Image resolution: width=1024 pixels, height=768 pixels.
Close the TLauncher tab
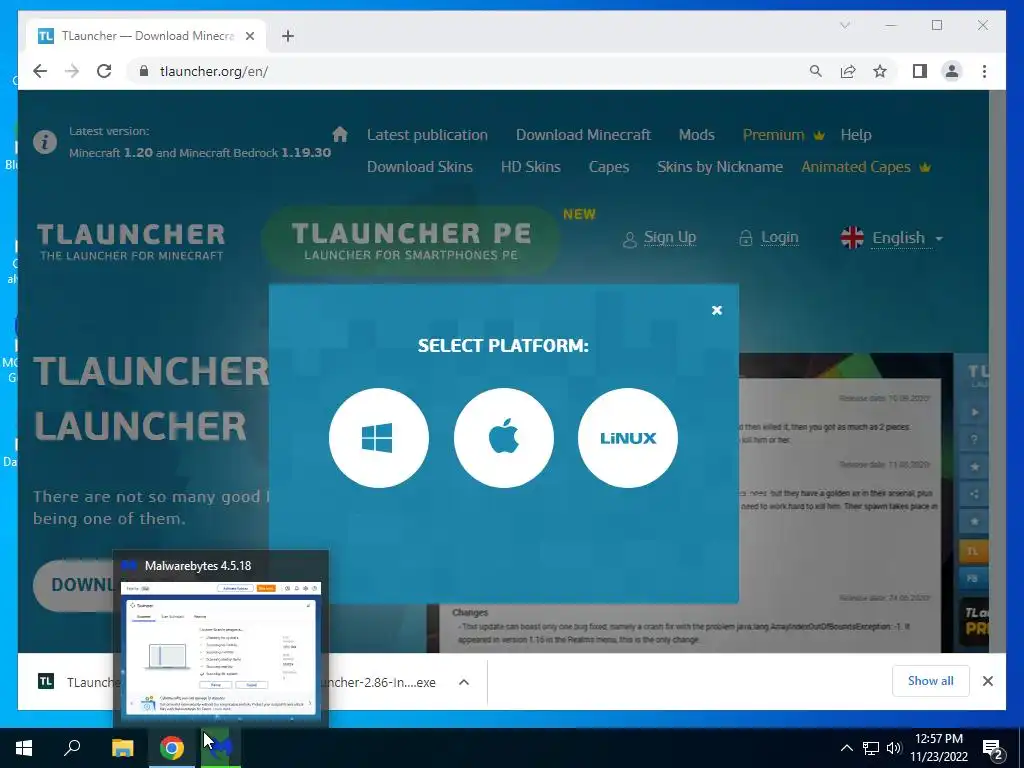tap(249, 36)
